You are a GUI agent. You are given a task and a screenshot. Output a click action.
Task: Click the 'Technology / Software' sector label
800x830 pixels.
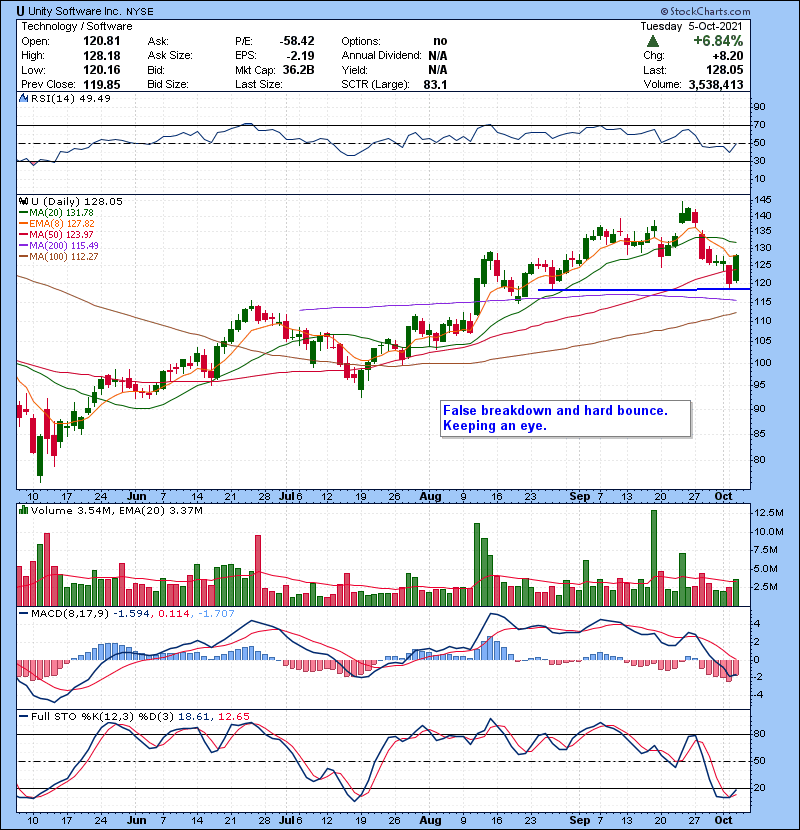pos(77,26)
